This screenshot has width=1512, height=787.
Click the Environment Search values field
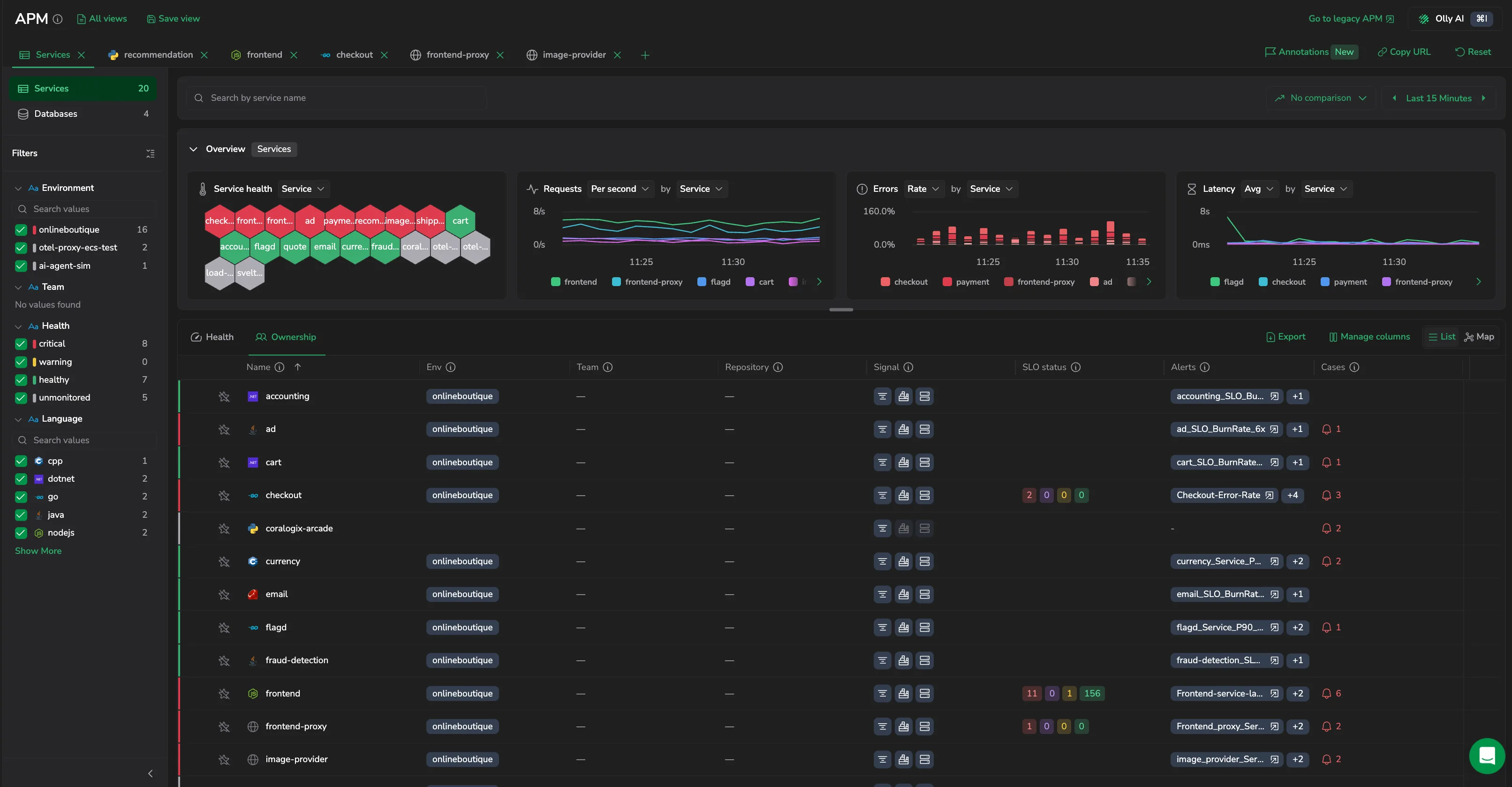click(x=84, y=209)
